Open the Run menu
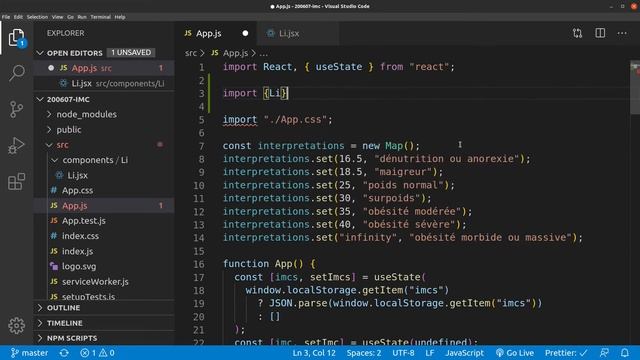 (x=82, y=17)
